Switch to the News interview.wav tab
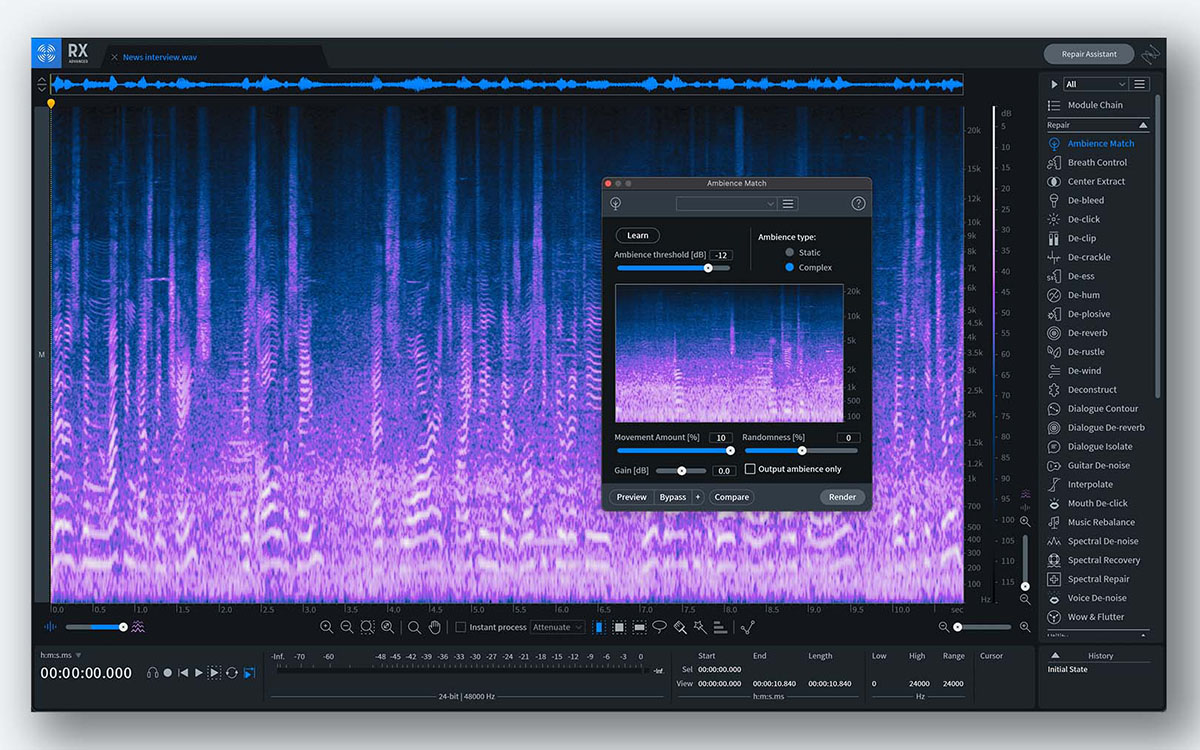The height and width of the screenshot is (750, 1200). pyautogui.click(x=159, y=57)
